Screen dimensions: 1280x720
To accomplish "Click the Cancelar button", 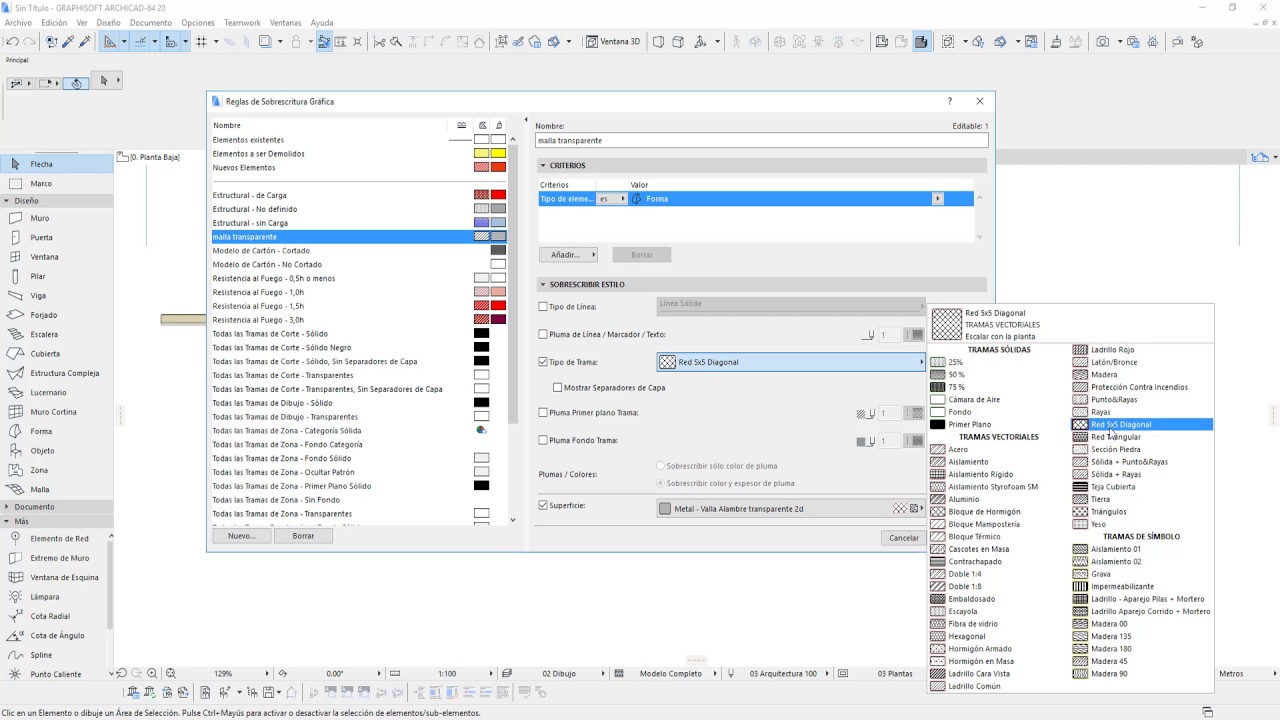I will pyautogui.click(x=904, y=538).
